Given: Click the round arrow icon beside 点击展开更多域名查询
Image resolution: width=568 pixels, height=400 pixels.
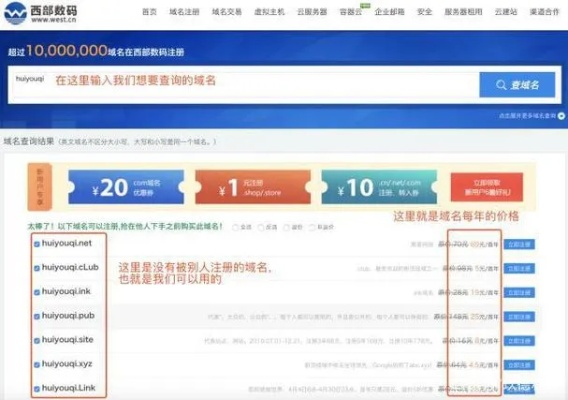Looking at the screenshot, I should pos(561,116).
